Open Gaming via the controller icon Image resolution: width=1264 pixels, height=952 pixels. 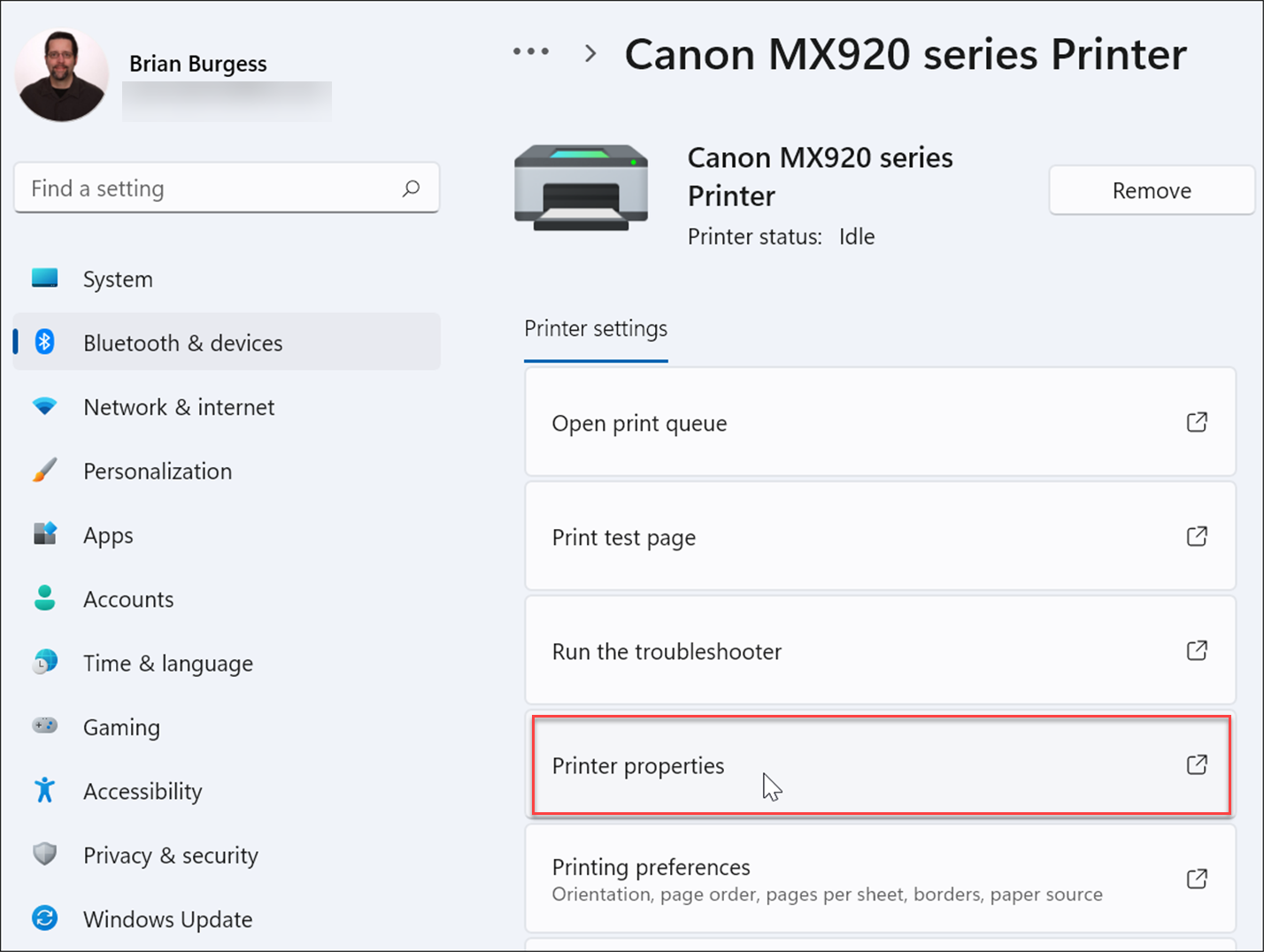click(44, 726)
